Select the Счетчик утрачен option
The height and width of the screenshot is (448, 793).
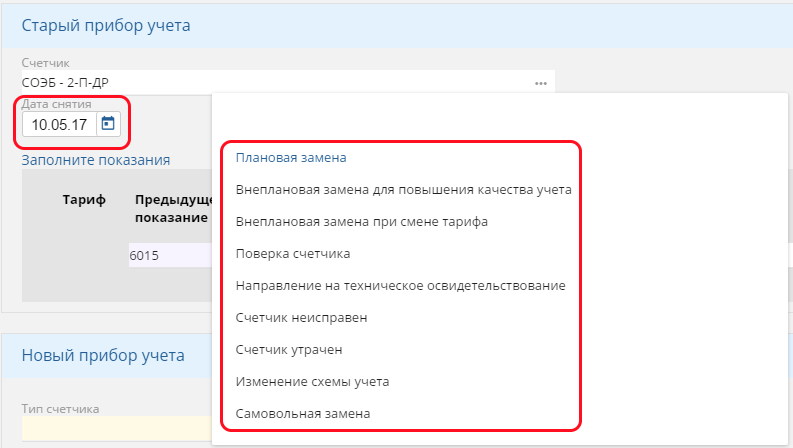tap(289, 350)
